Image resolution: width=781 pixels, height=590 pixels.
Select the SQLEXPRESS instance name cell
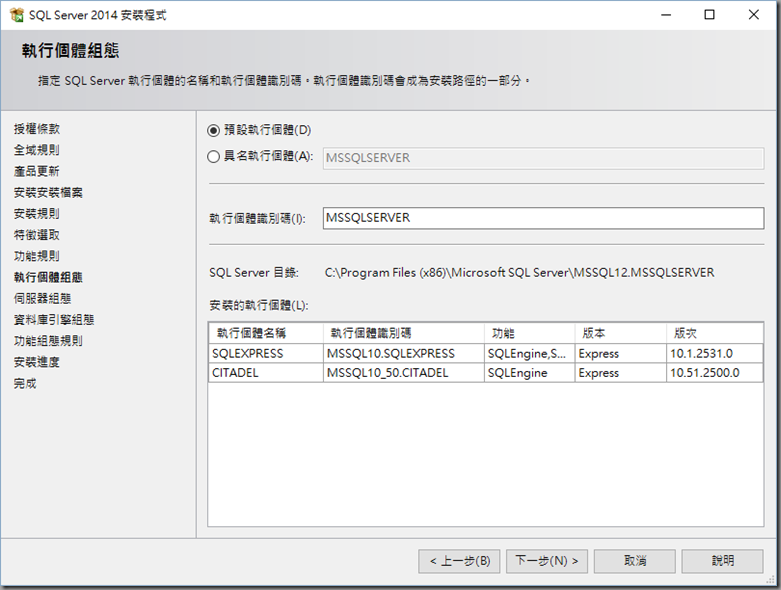coord(266,354)
